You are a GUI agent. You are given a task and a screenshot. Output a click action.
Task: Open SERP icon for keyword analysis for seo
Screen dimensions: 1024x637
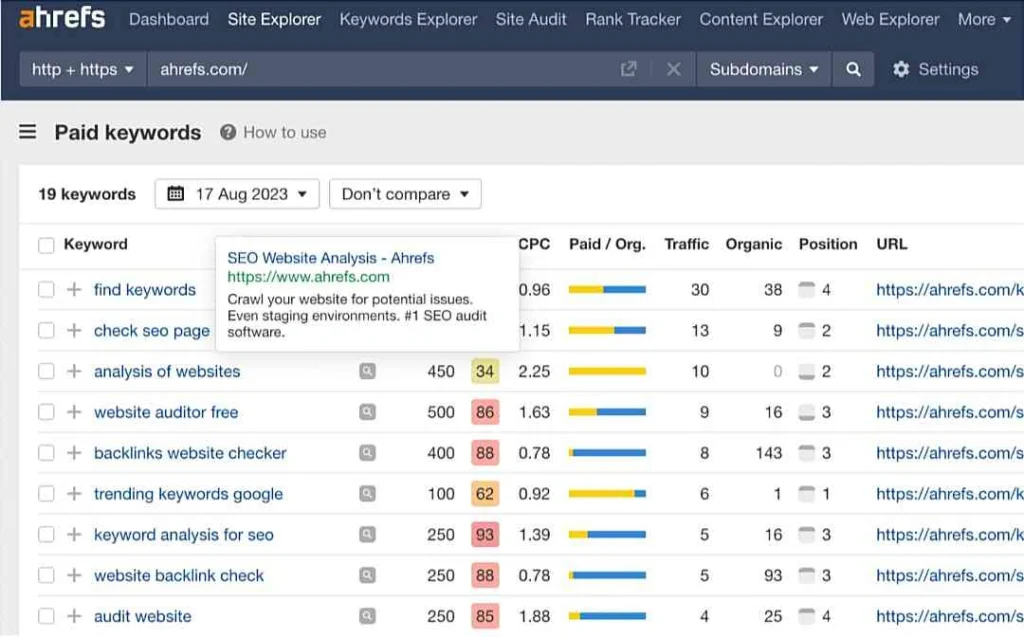pyautogui.click(x=368, y=534)
